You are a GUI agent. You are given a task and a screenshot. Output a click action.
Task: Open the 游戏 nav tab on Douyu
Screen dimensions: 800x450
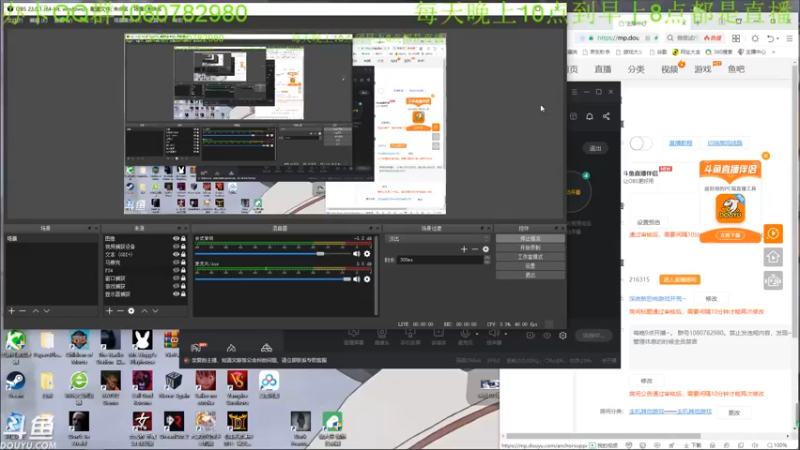pos(703,69)
